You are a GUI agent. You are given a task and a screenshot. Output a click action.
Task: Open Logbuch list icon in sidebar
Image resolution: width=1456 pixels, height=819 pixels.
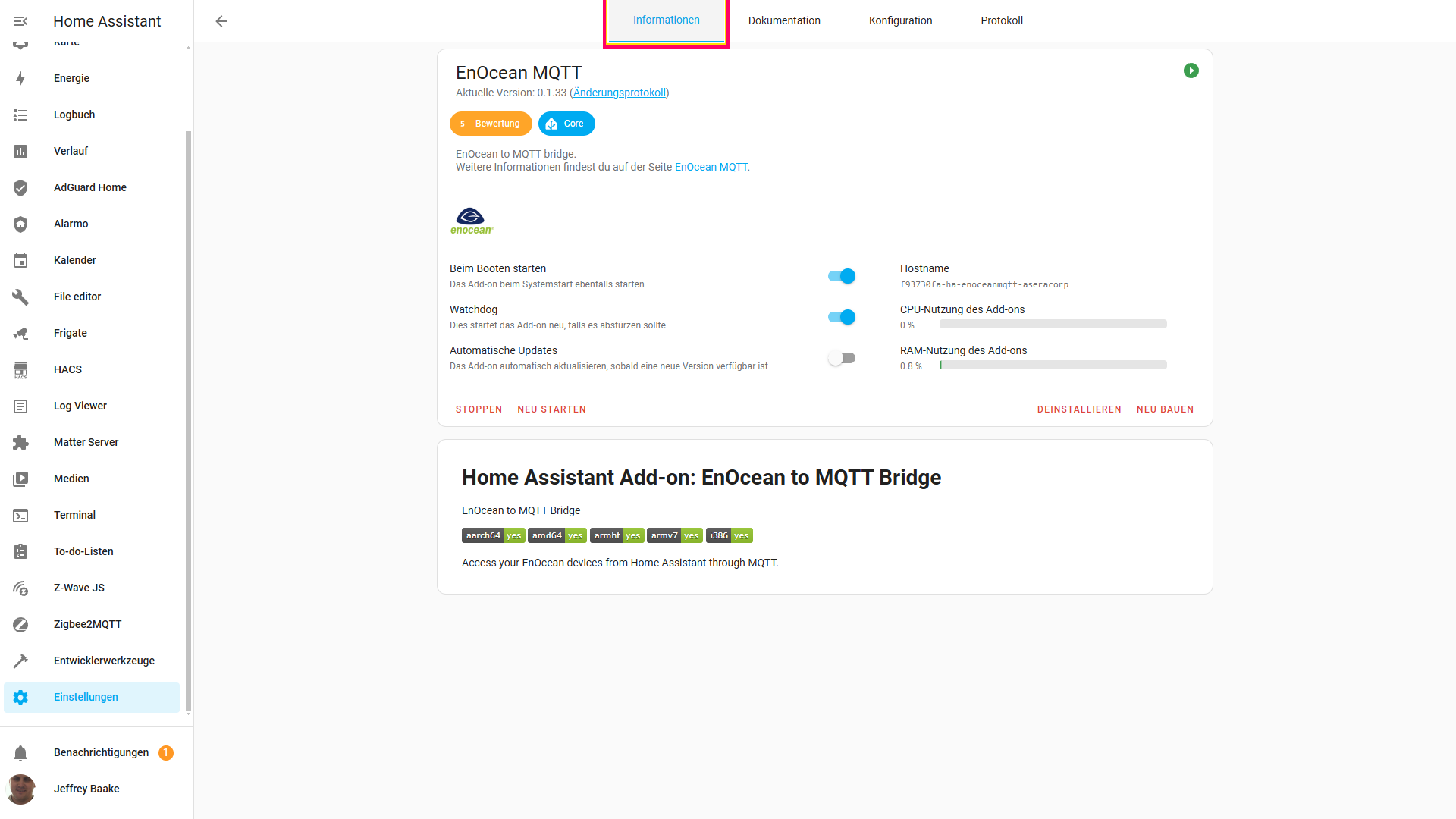tap(20, 115)
